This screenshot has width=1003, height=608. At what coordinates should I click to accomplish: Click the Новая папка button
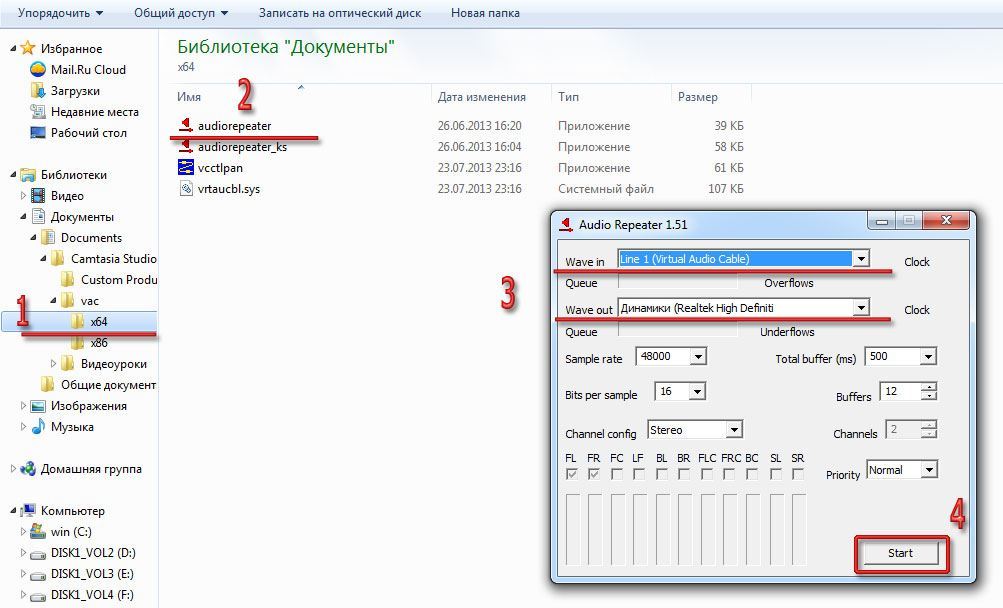pos(485,13)
